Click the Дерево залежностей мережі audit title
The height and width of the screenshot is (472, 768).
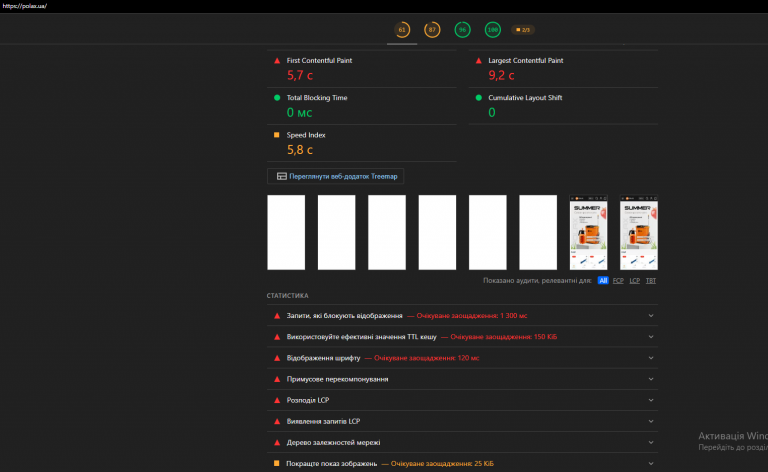point(333,442)
